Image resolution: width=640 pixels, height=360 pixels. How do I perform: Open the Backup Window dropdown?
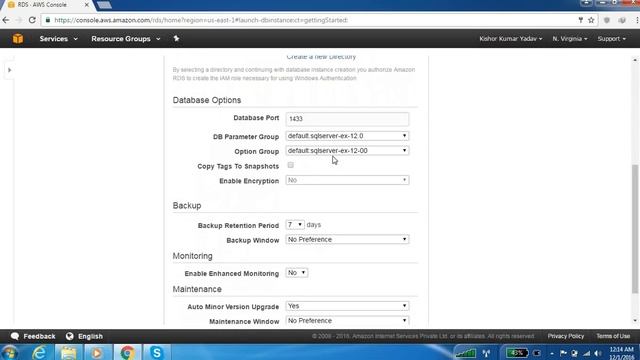pyautogui.click(x=347, y=240)
